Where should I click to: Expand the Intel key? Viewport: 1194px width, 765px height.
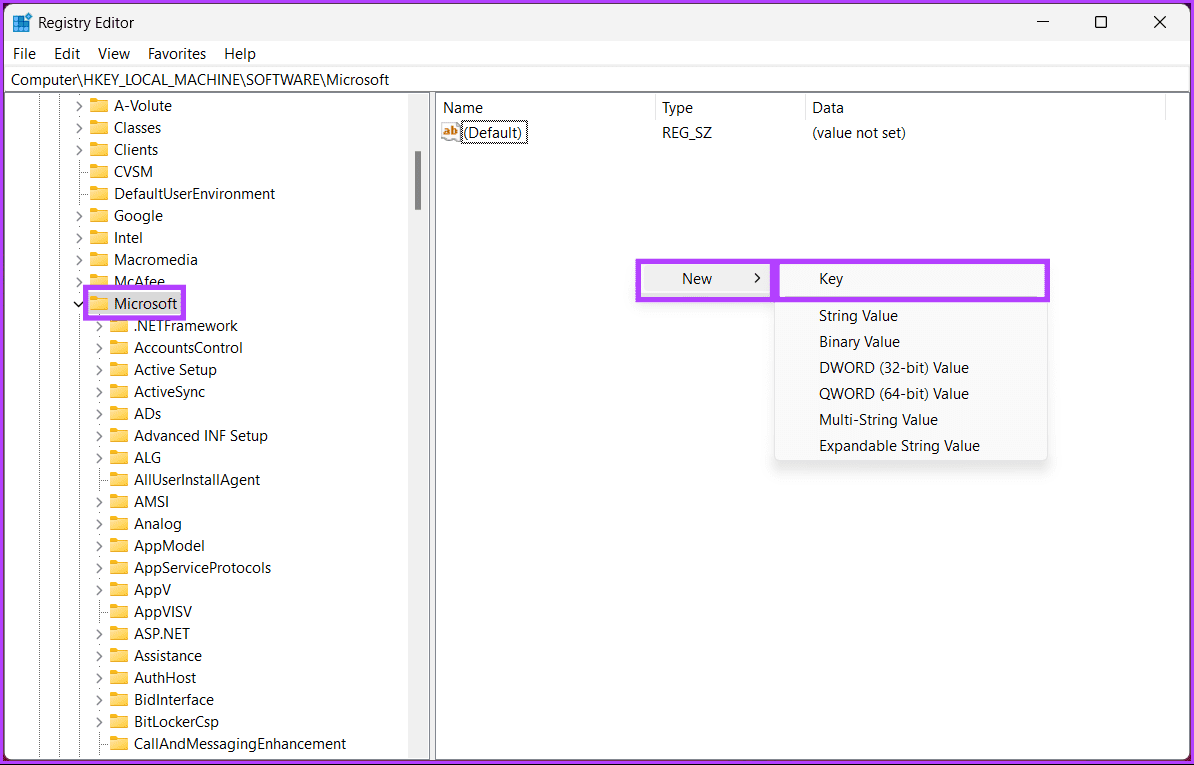[79, 238]
